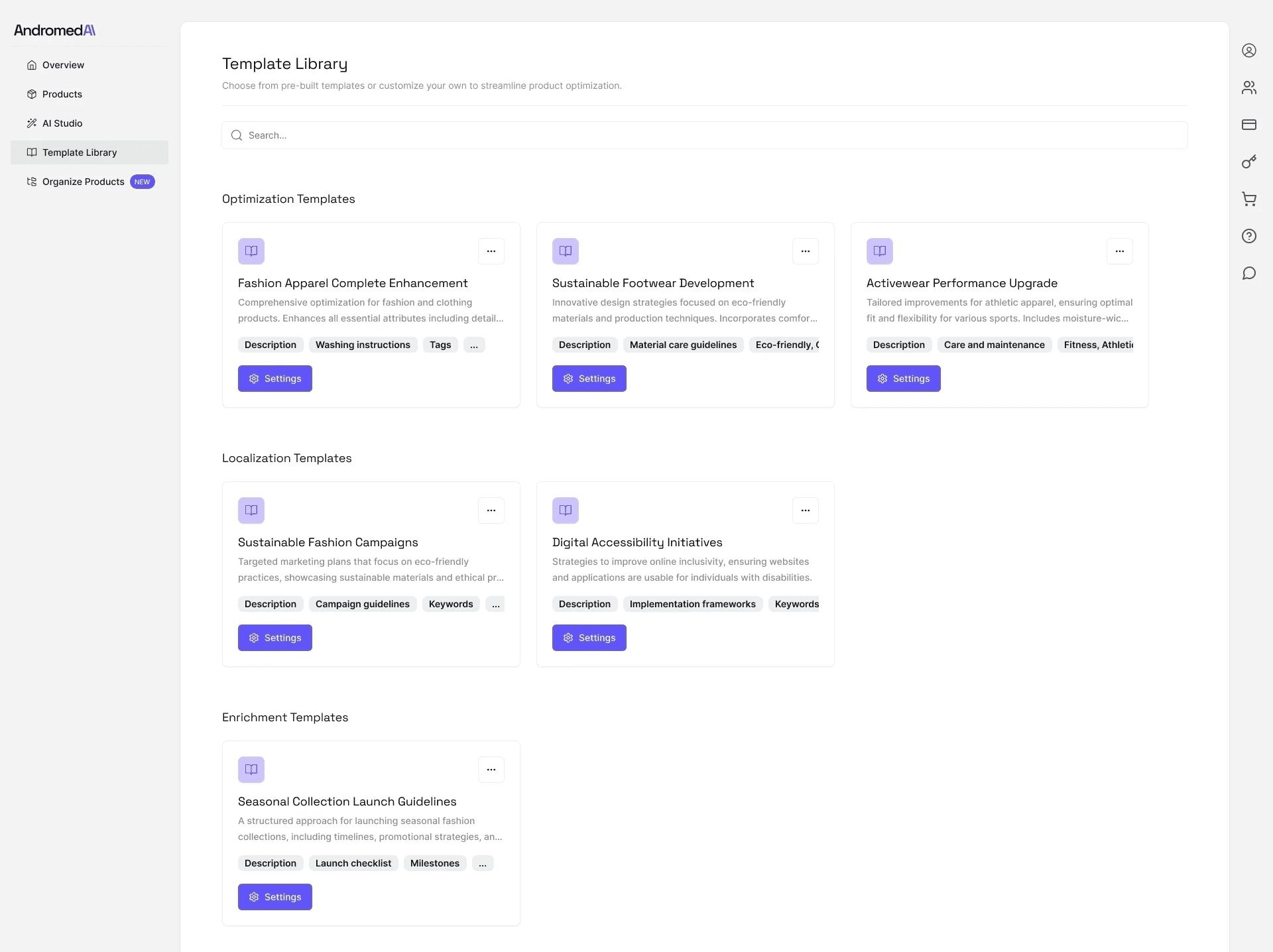Click the billing credit card icon
The height and width of the screenshot is (952, 1273).
coord(1249,125)
